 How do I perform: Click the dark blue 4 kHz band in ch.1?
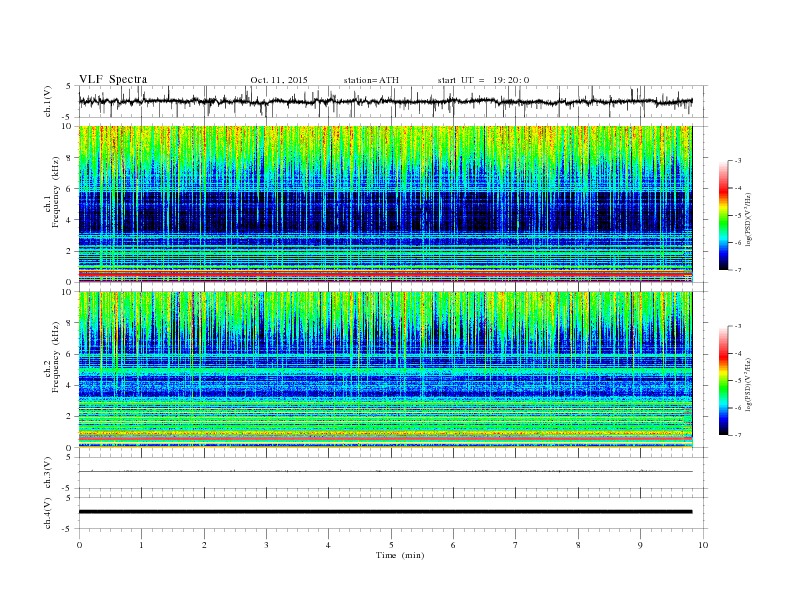point(385,212)
